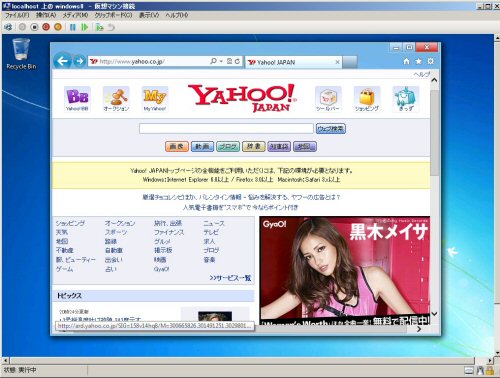This screenshot has height=378, width=500.
Task: Click the browser page scroll down arrow
Action: click(434, 314)
